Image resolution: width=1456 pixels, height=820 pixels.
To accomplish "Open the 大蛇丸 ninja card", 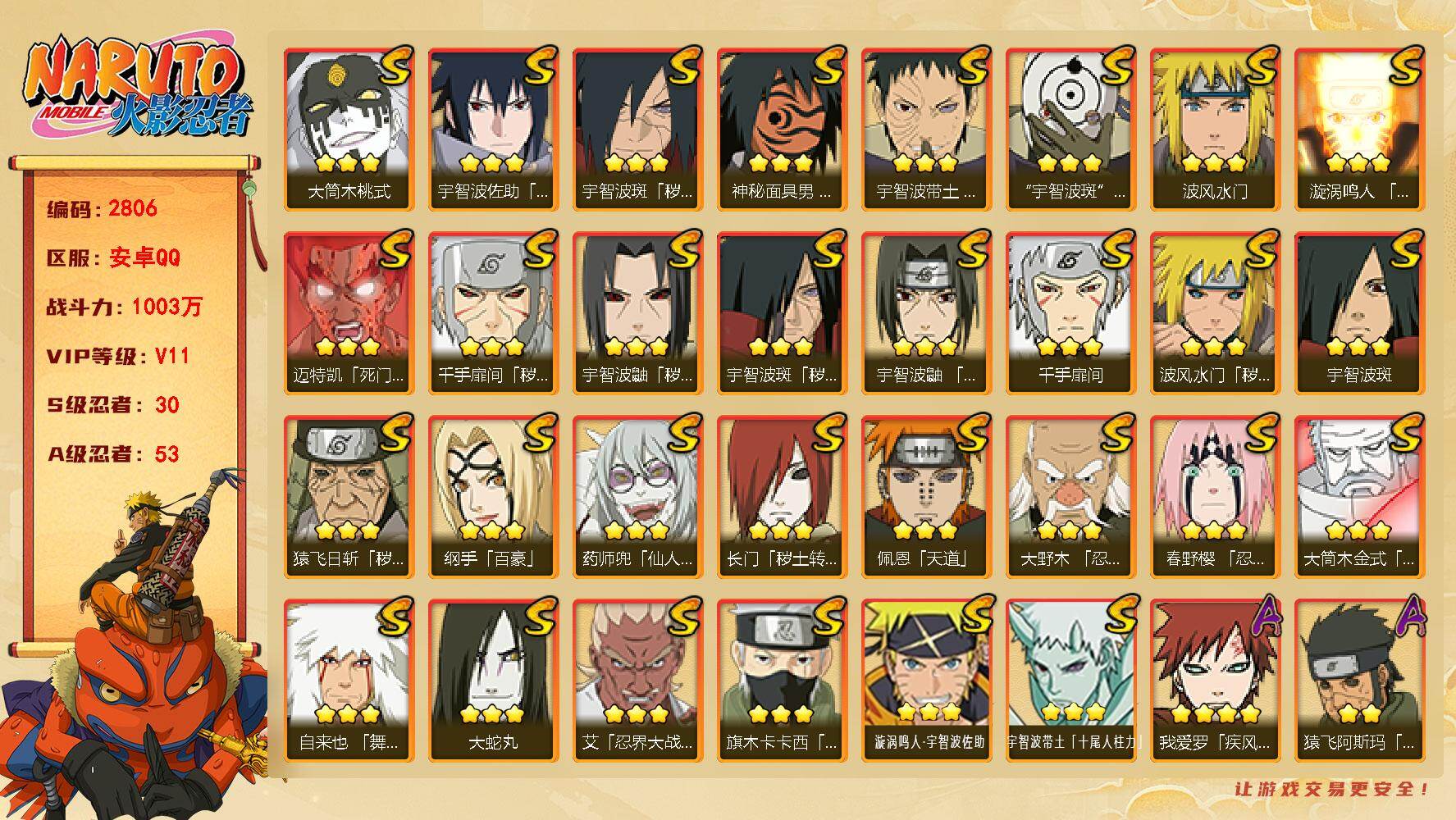I will (493, 680).
